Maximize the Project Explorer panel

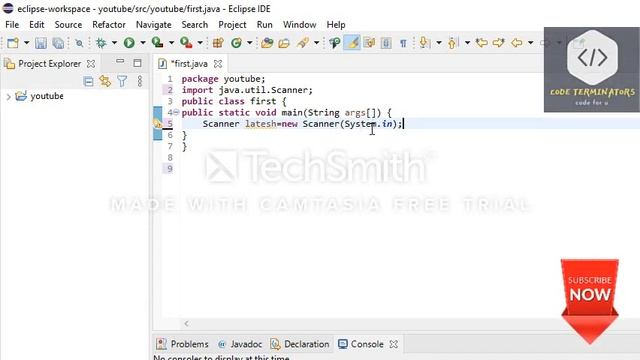[137, 63]
